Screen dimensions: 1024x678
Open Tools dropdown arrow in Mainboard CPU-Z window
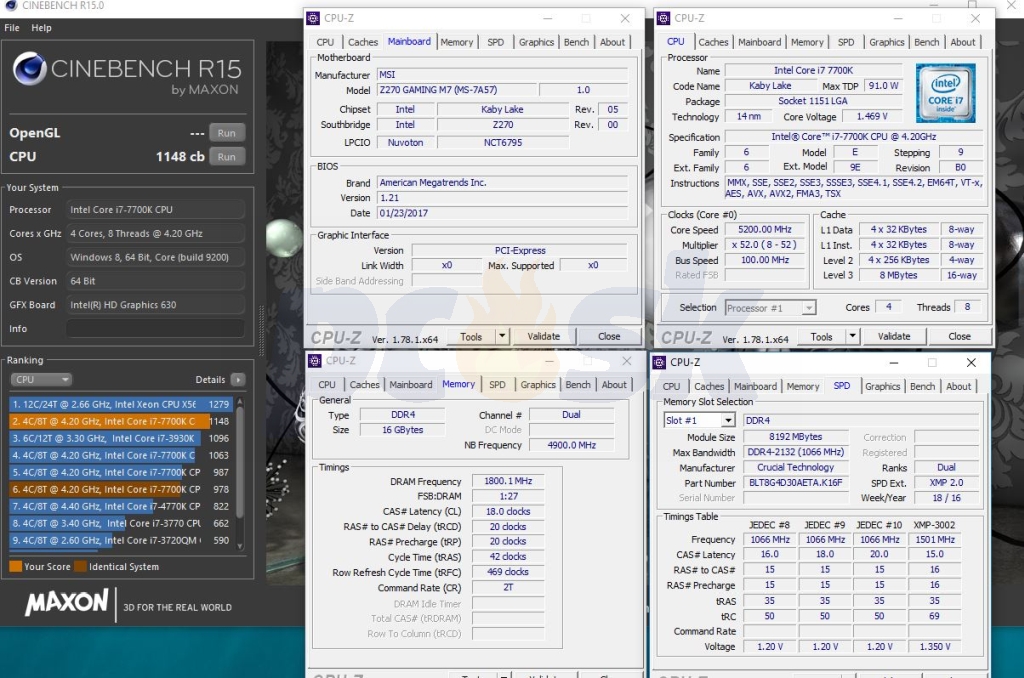(x=502, y=336)
